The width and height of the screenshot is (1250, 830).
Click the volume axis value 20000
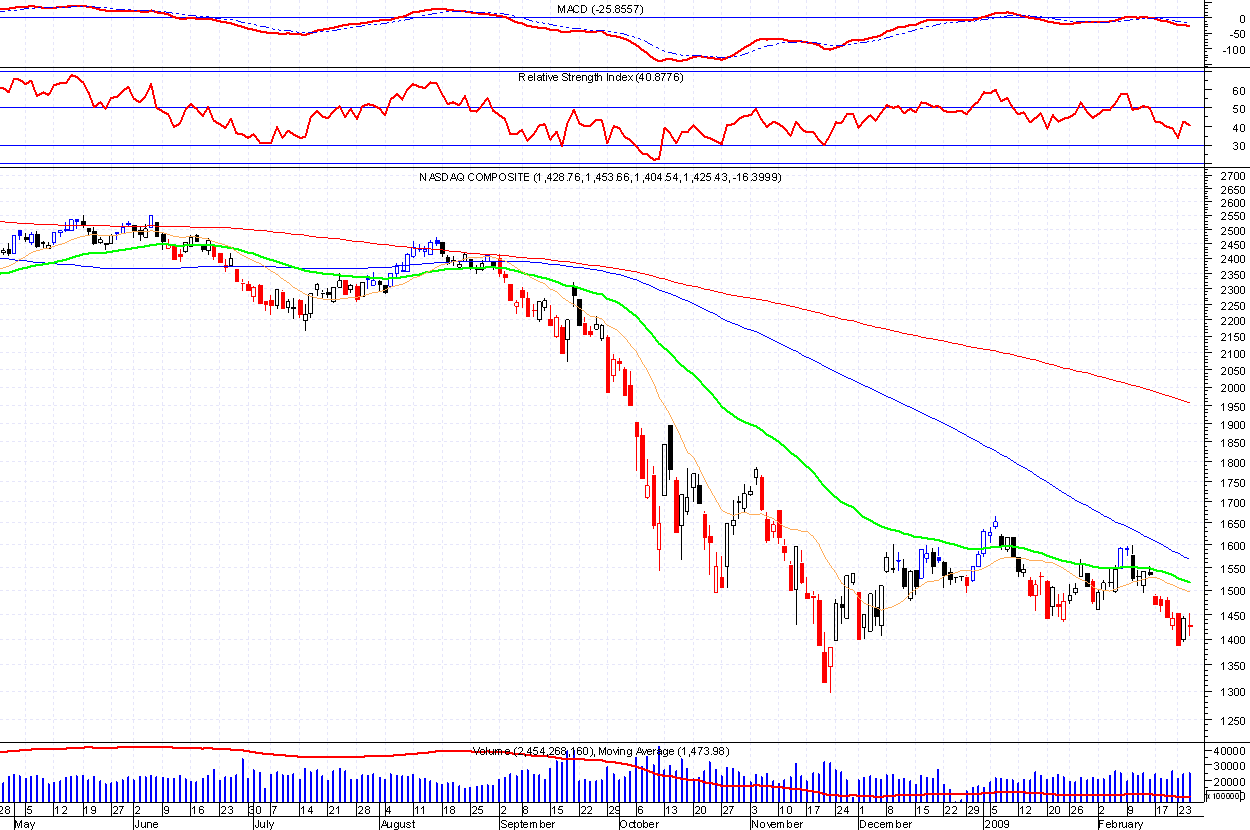click(x=1230, y=782)
